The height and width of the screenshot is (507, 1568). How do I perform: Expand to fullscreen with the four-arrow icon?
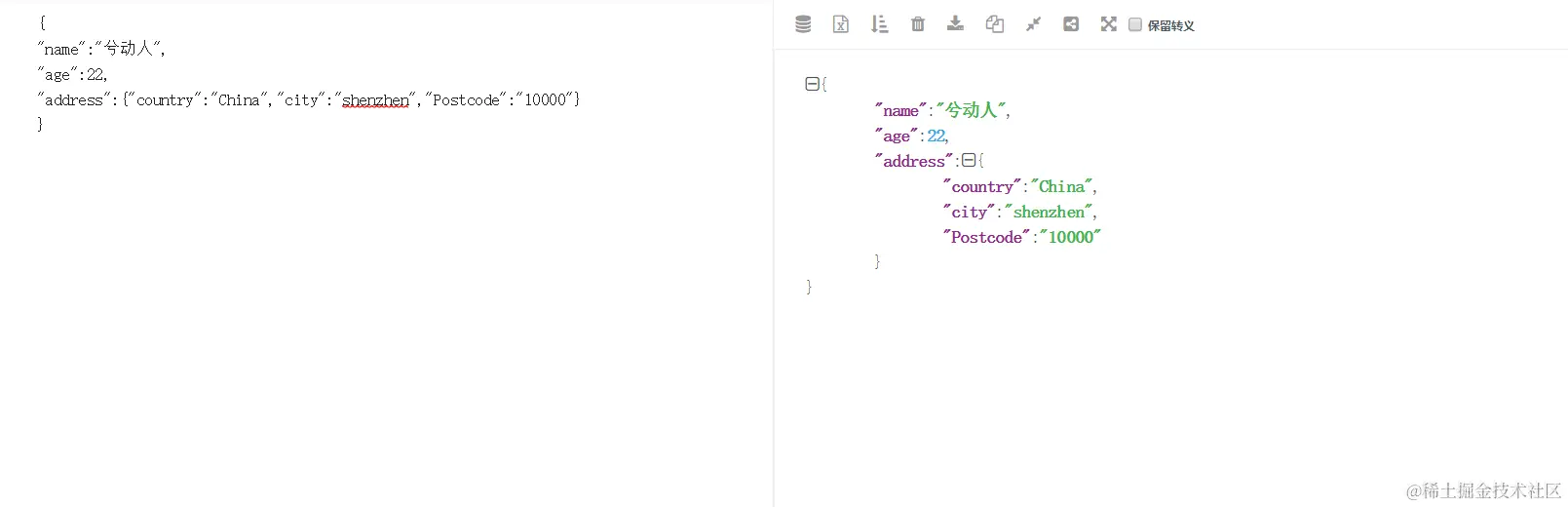1109,24
